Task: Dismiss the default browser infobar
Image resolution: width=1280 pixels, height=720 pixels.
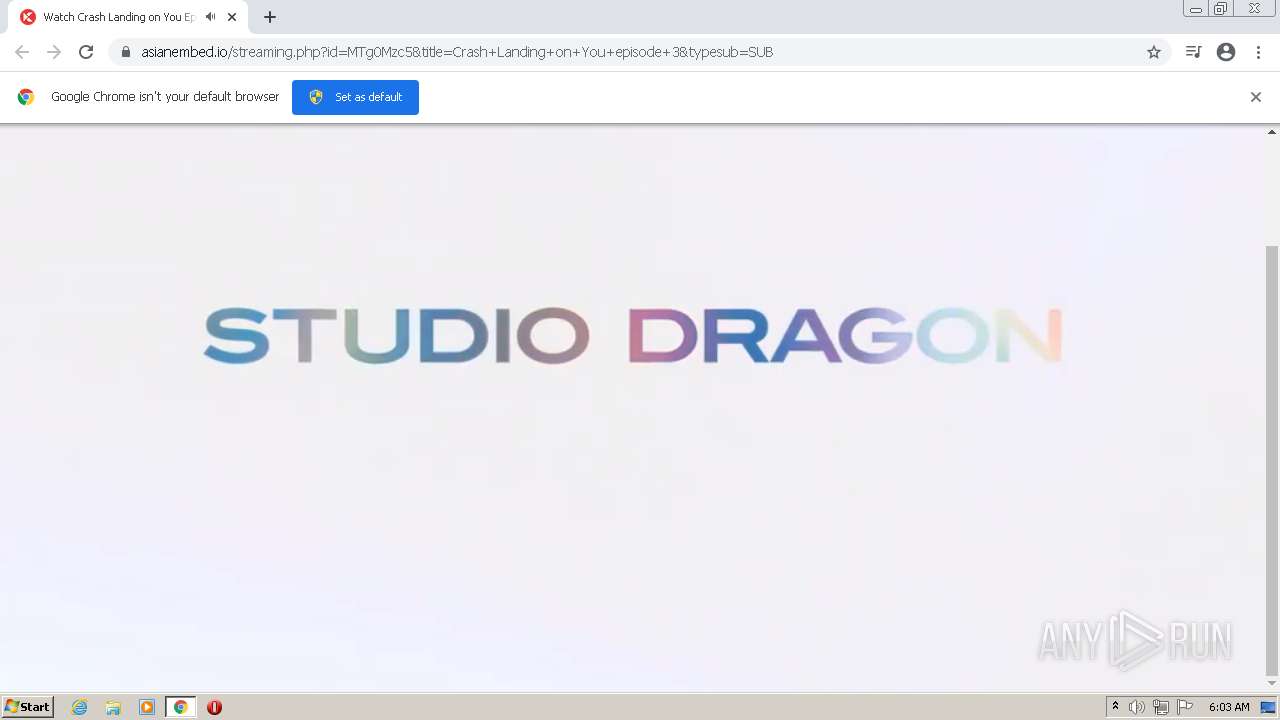Action: coord(1256,97)
